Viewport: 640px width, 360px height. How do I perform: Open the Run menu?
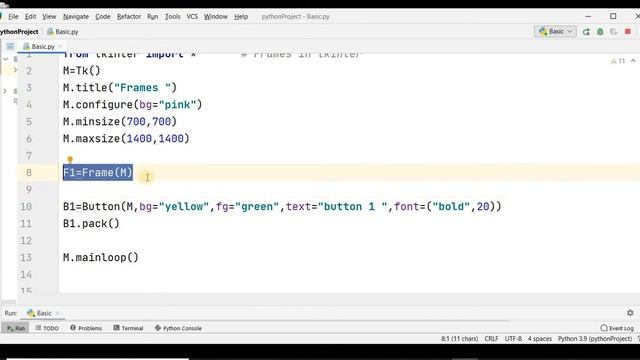152,16
